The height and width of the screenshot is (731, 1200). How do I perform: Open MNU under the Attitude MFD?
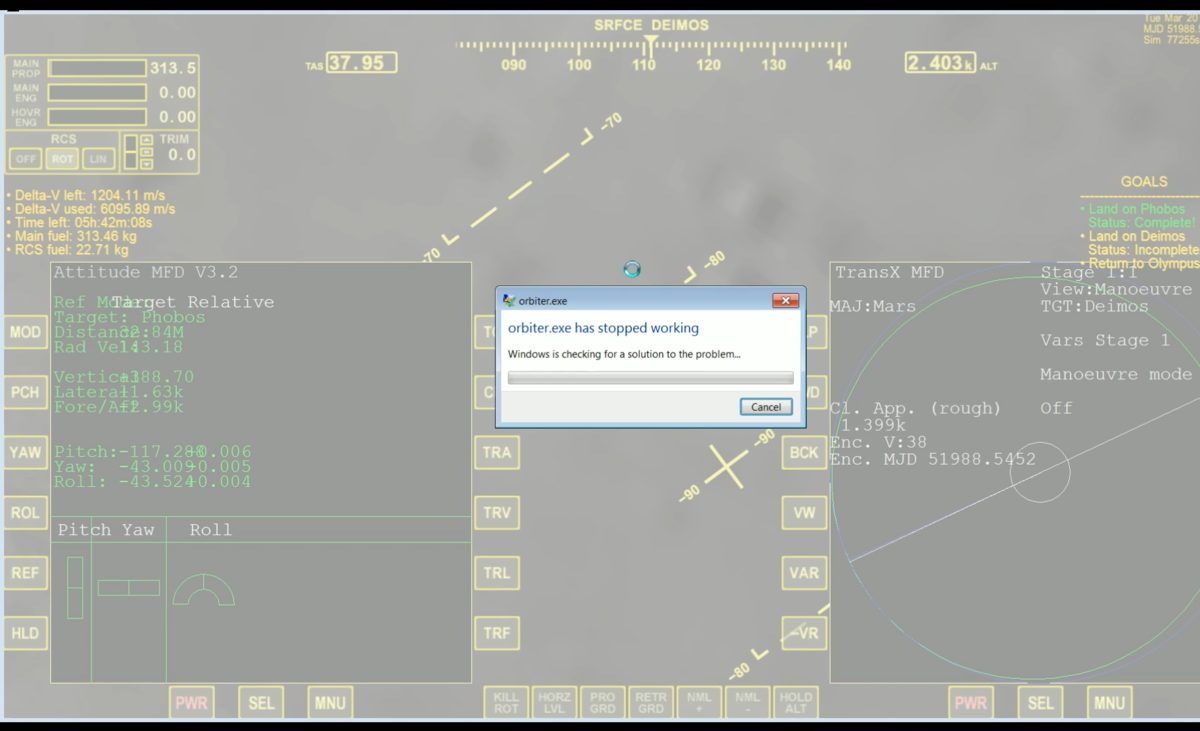330,703
